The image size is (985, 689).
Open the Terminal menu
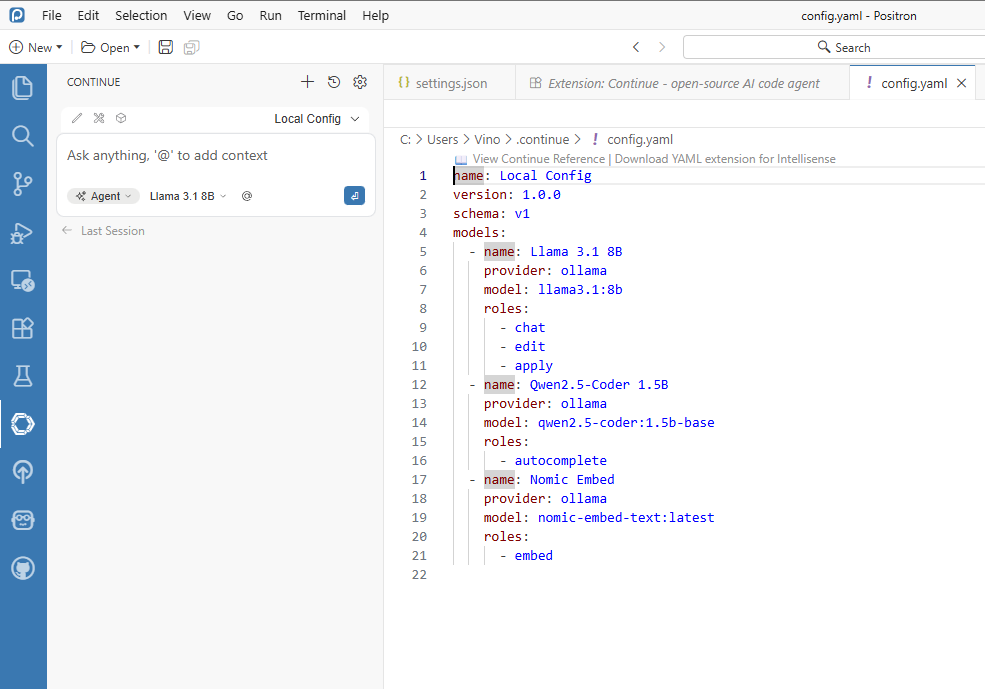[322, 15]
